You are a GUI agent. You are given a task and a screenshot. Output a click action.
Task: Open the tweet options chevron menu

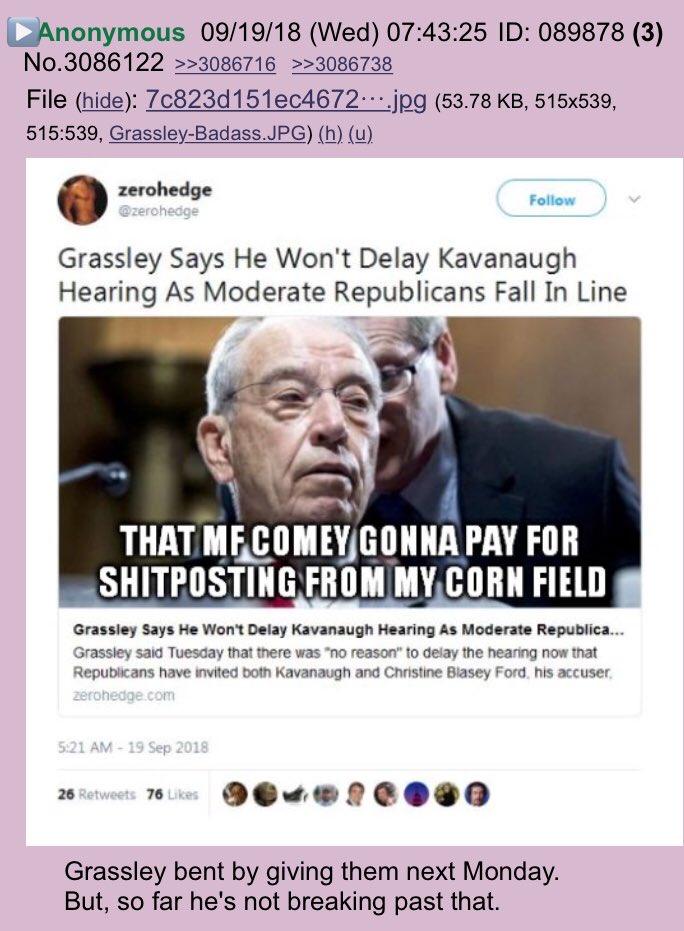click(634, 200)
